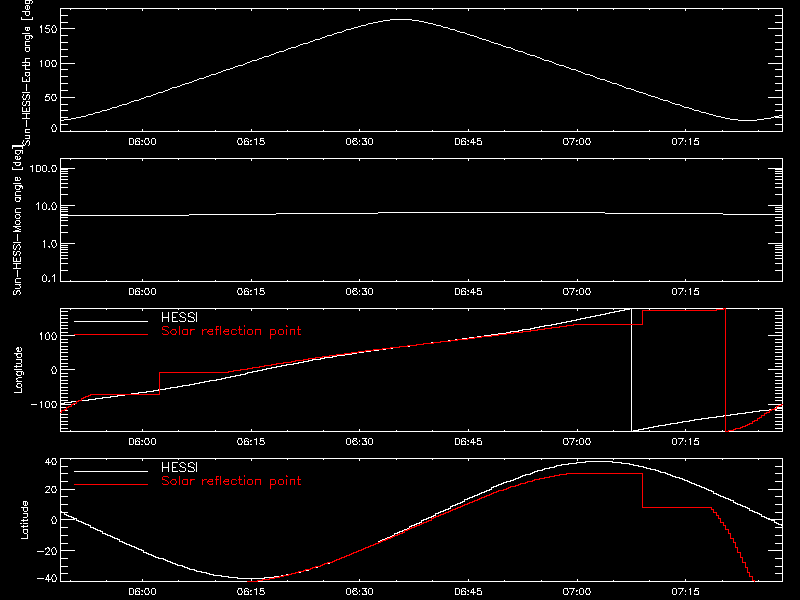Select 06:15 under the Moon angle plot
Viewport: 800px width, 600px height.
click(x=251, y=291)
